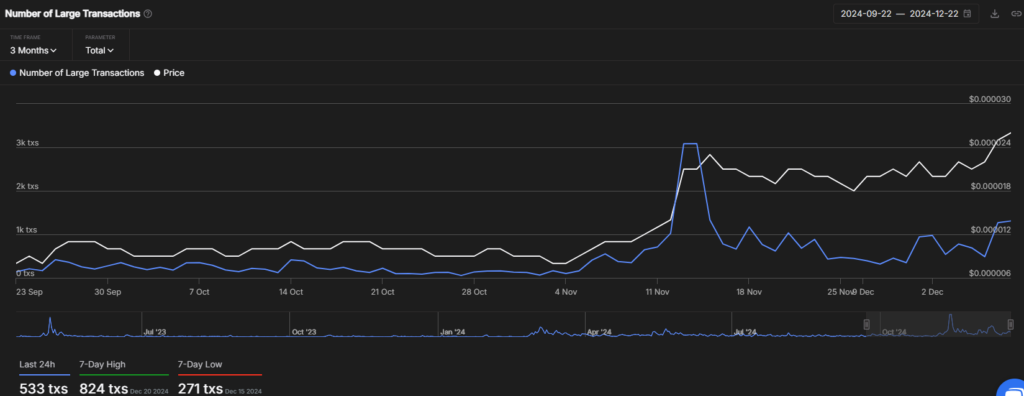The width and height of the screenshot is (1024, 396).
Task: Select the 271 txs value
Action: pyautogui.click(x=200, y=389)
